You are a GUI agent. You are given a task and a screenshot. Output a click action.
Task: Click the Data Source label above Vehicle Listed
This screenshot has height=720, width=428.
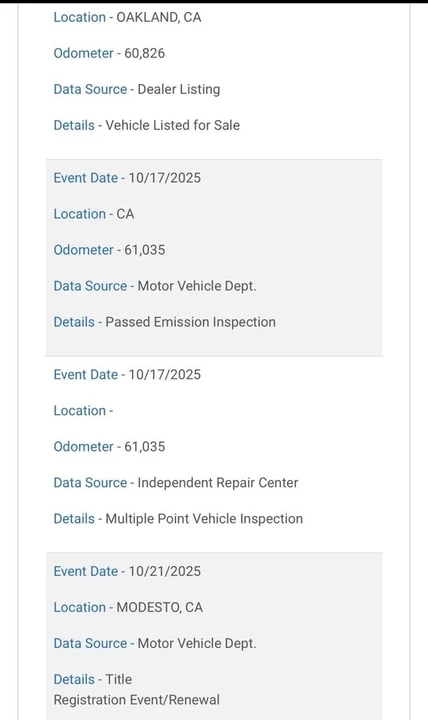tap(90, 89)
